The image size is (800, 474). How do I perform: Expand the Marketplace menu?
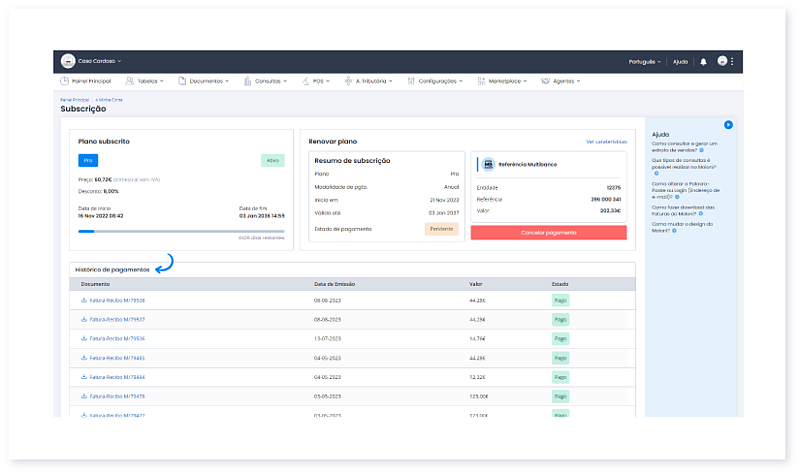point(508,81)
